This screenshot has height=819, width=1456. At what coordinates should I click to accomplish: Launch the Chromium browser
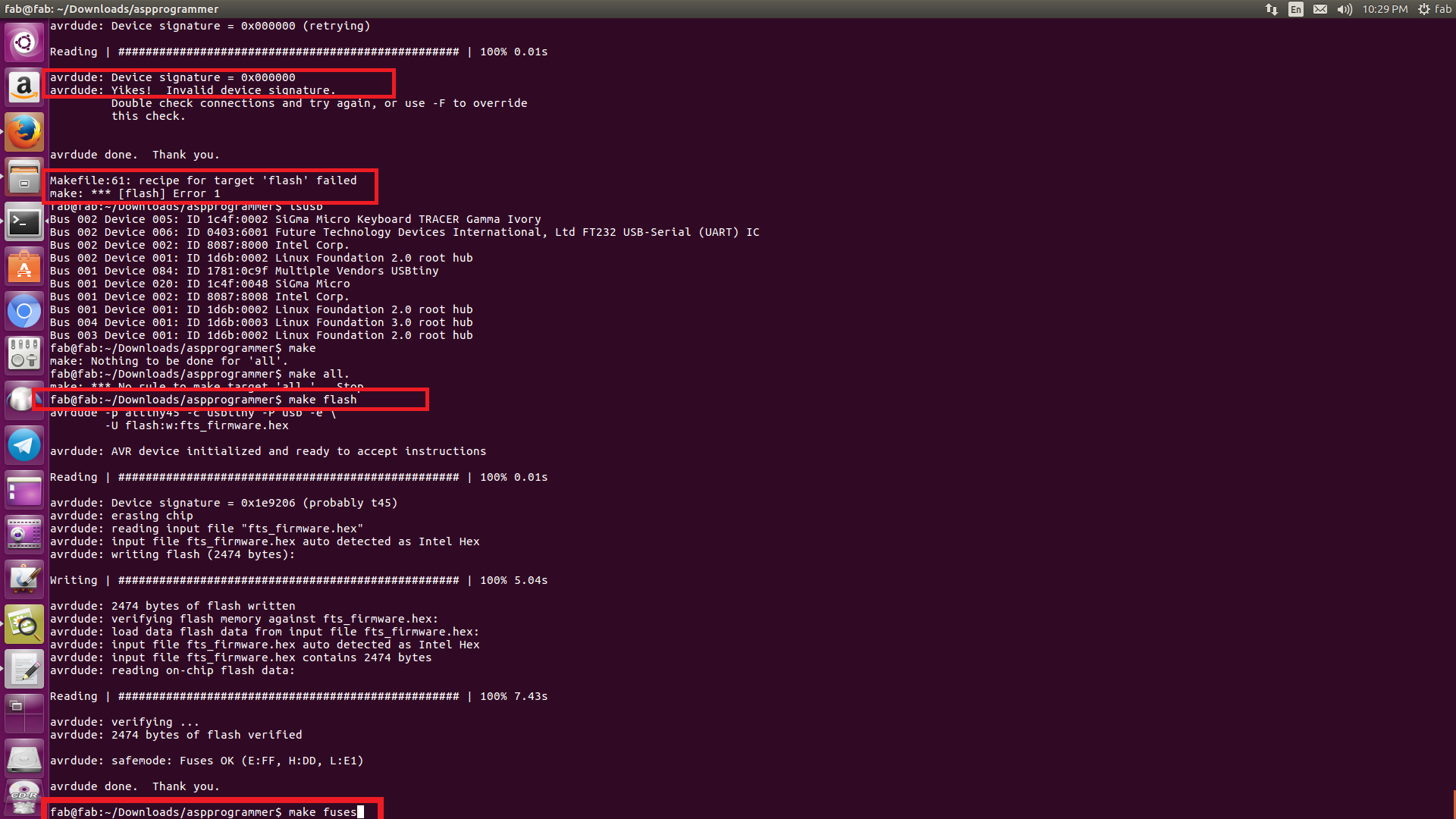point(24,311)
